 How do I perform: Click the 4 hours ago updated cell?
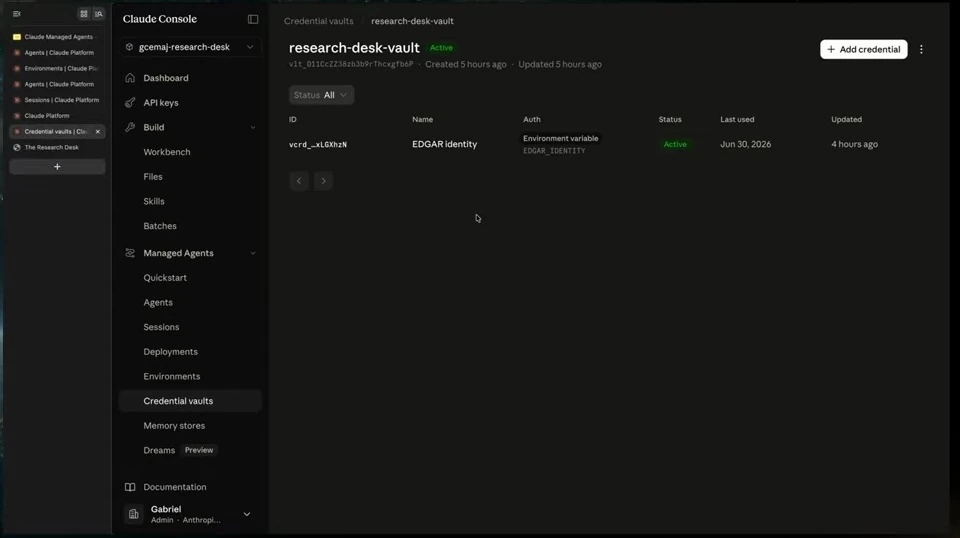pos(854,144)
